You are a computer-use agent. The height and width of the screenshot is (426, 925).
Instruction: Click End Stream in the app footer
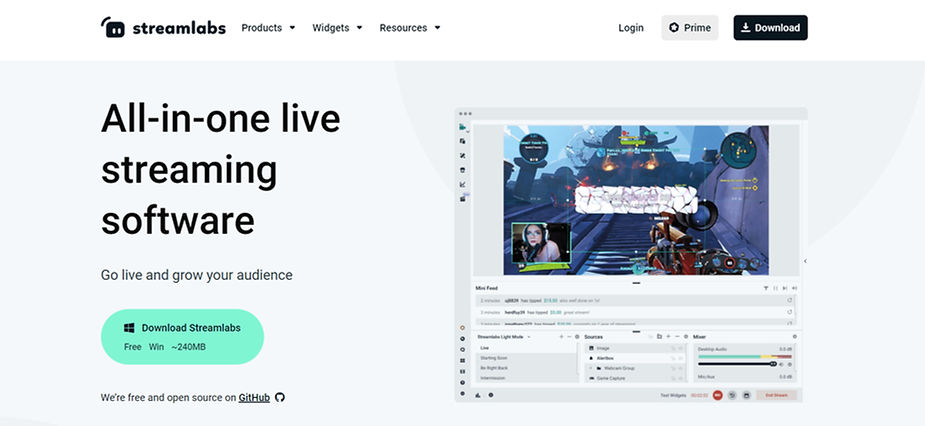[x=776, y=395]
